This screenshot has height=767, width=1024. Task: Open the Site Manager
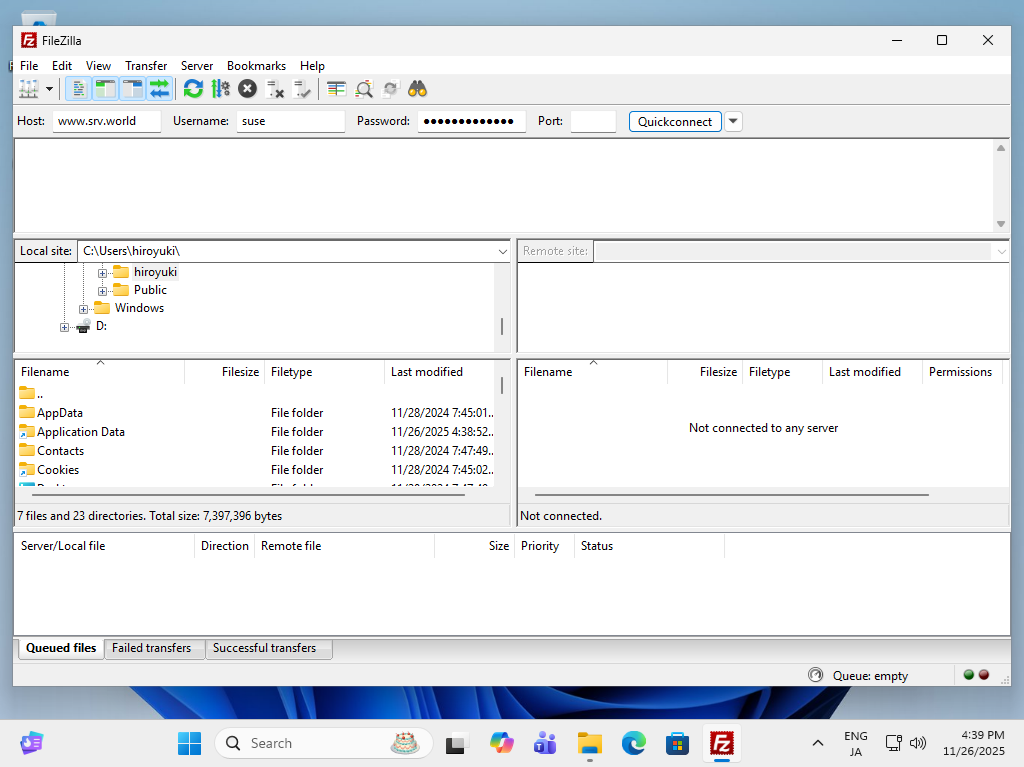tap(28, 89)
